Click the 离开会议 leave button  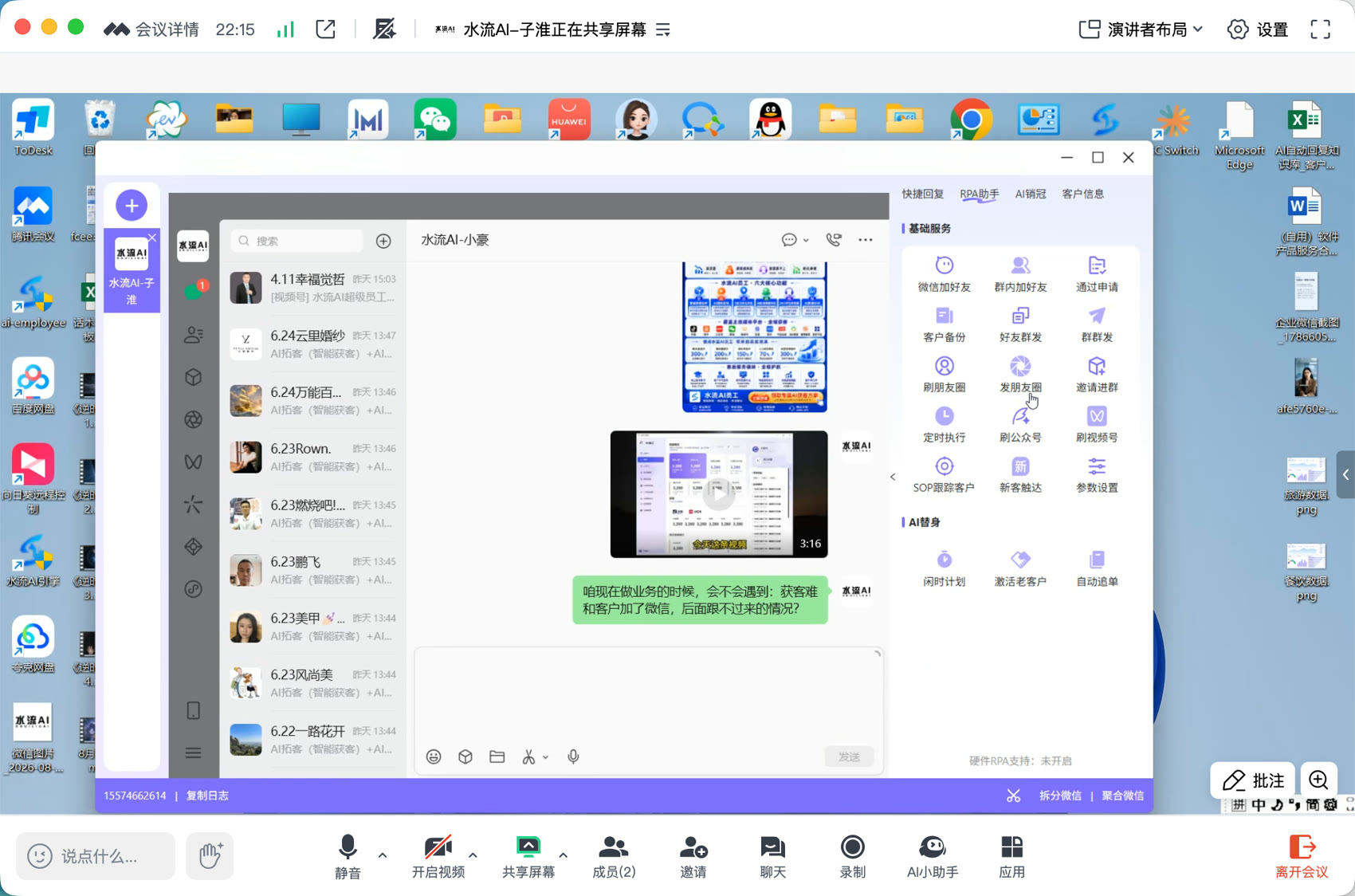tap(1302, 857)
